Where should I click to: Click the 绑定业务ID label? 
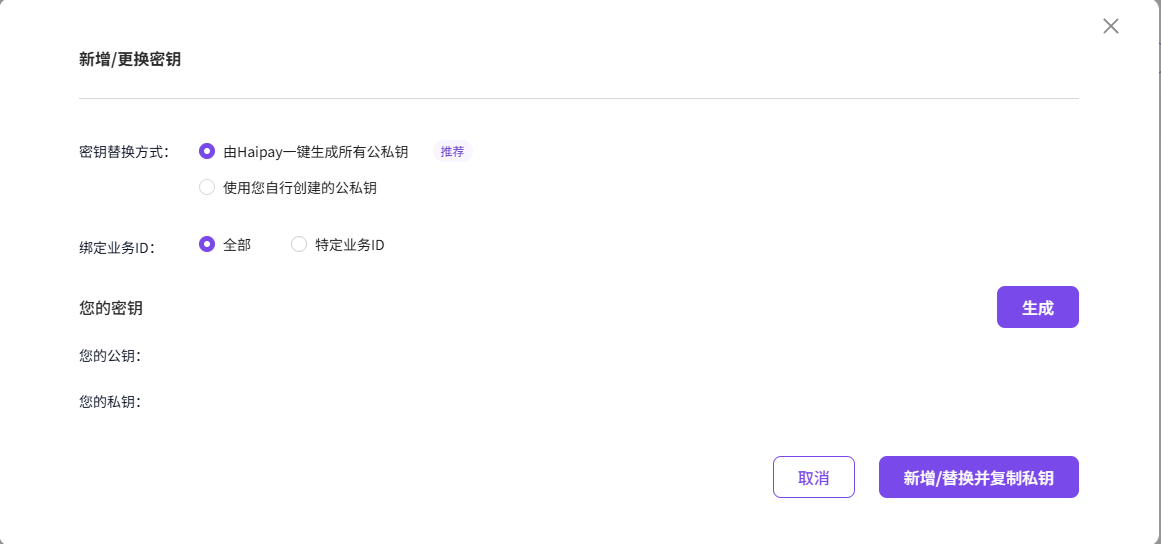pos(116,247)
